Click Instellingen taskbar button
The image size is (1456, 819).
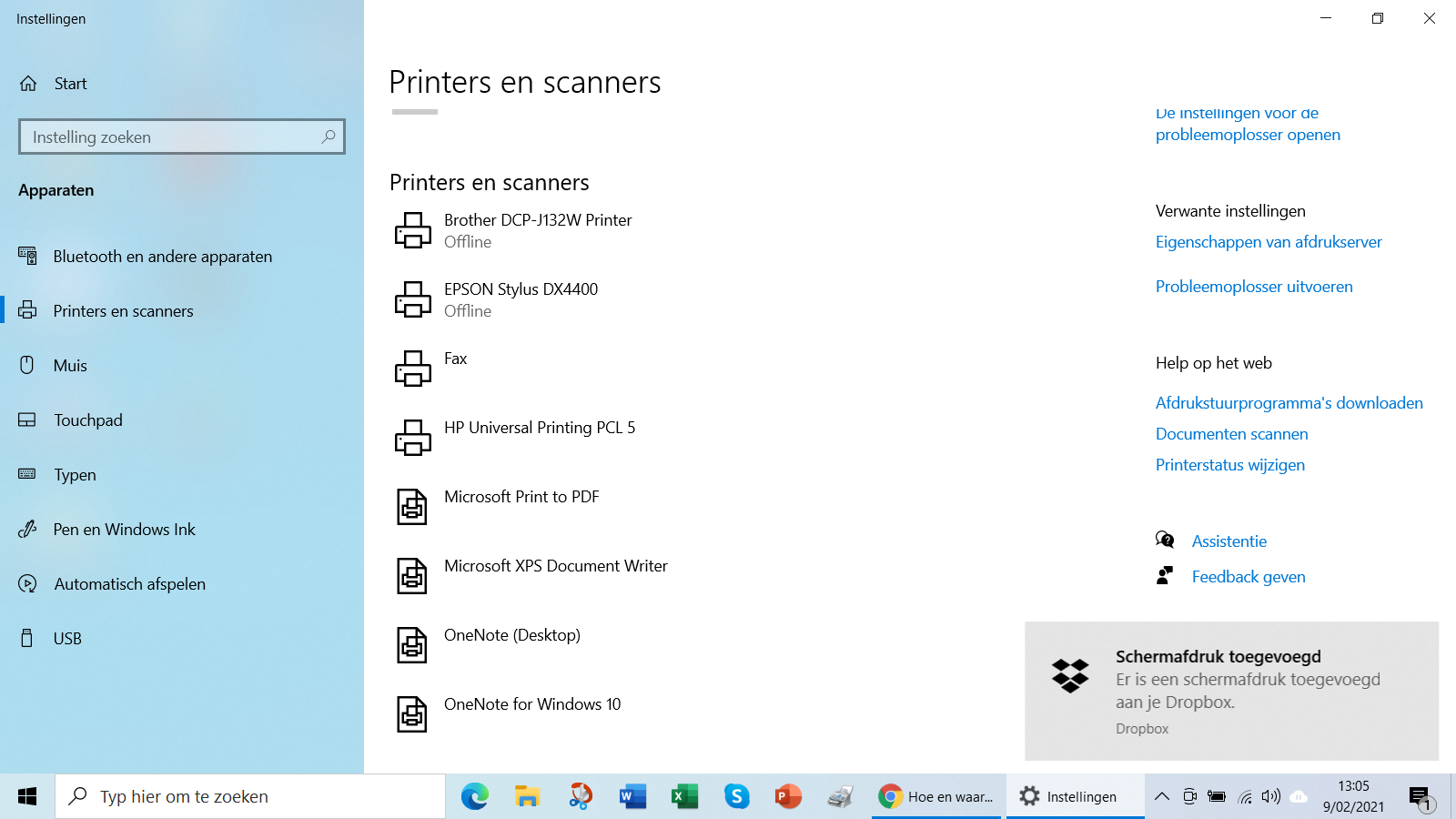(1076, 796)
